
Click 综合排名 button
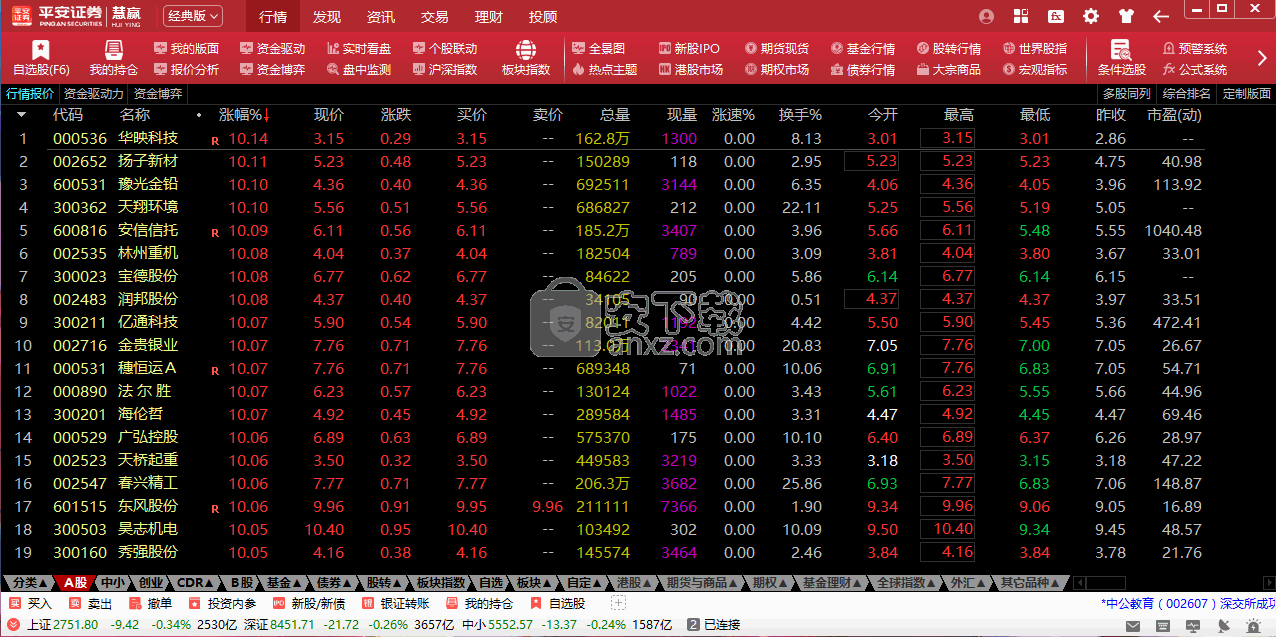(1187, 94)
